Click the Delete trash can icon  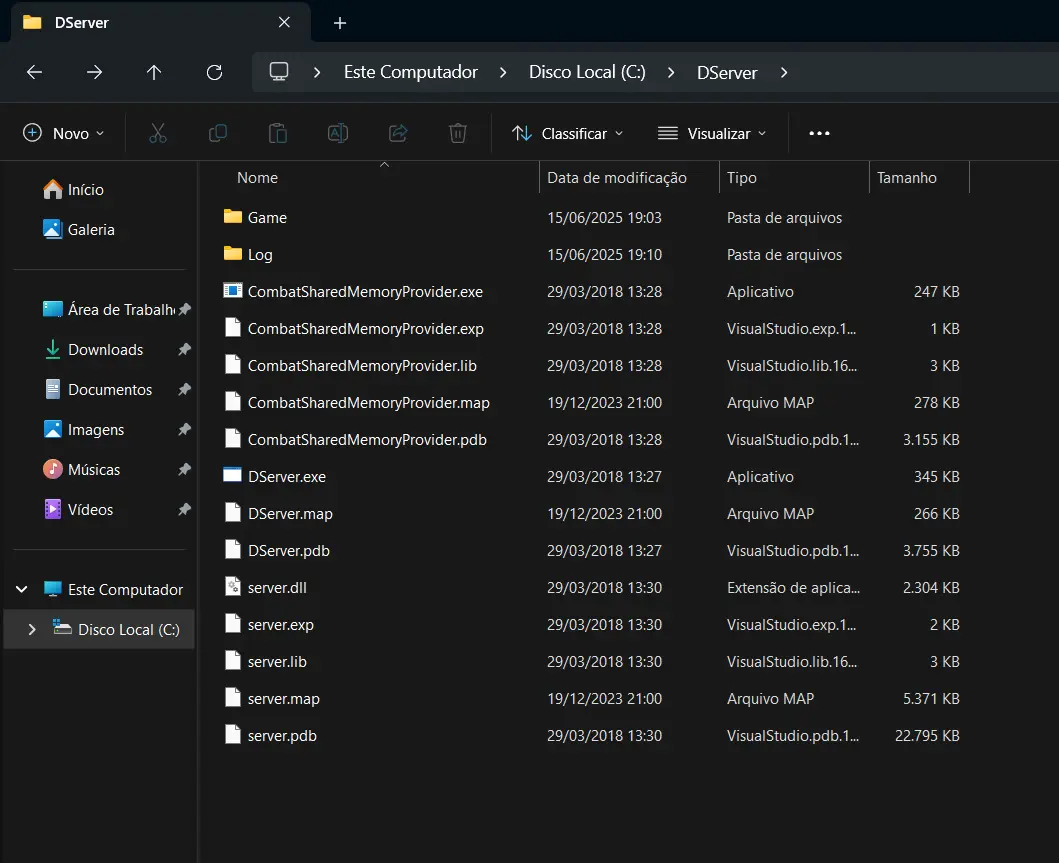click(457, 133)
